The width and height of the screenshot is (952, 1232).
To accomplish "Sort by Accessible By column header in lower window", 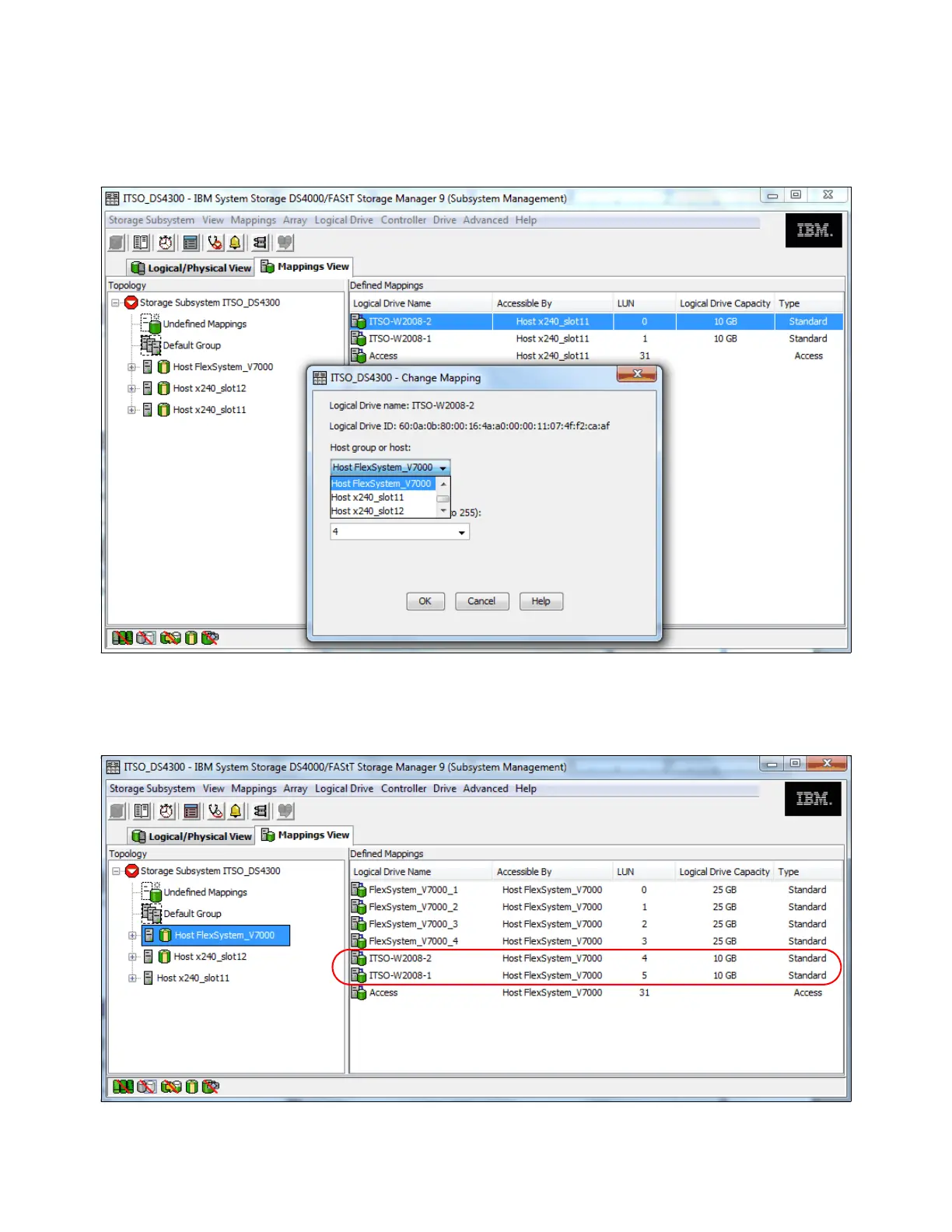I will [x=552, y=872].
